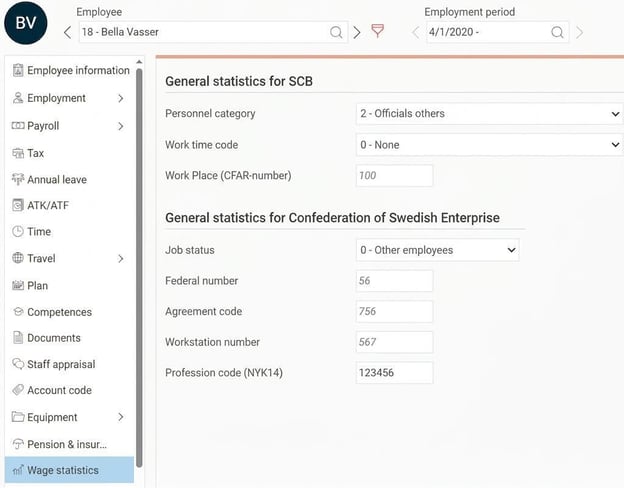Click the Competences graduation cap icon
The image size is (624, 488).
18,311
